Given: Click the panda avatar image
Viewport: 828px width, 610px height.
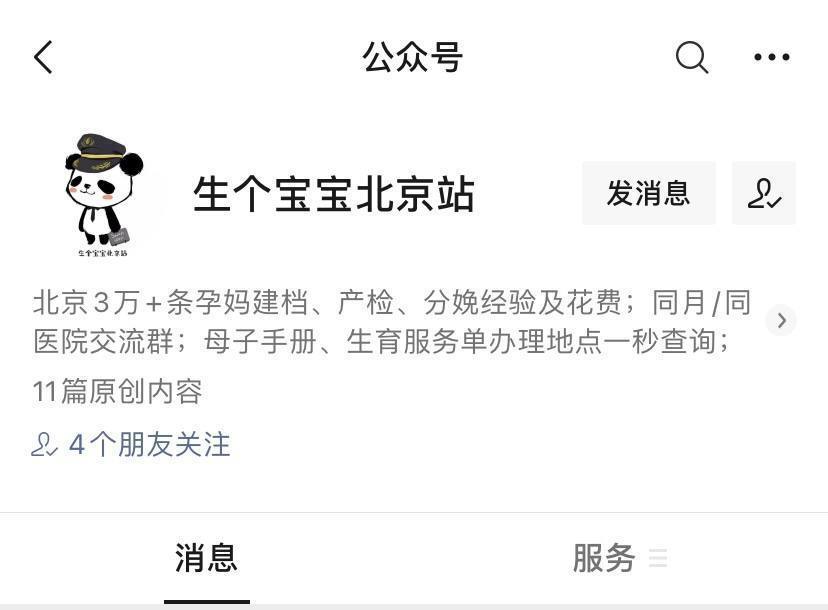Looking at the screenshot, I should tap(104, 195).
